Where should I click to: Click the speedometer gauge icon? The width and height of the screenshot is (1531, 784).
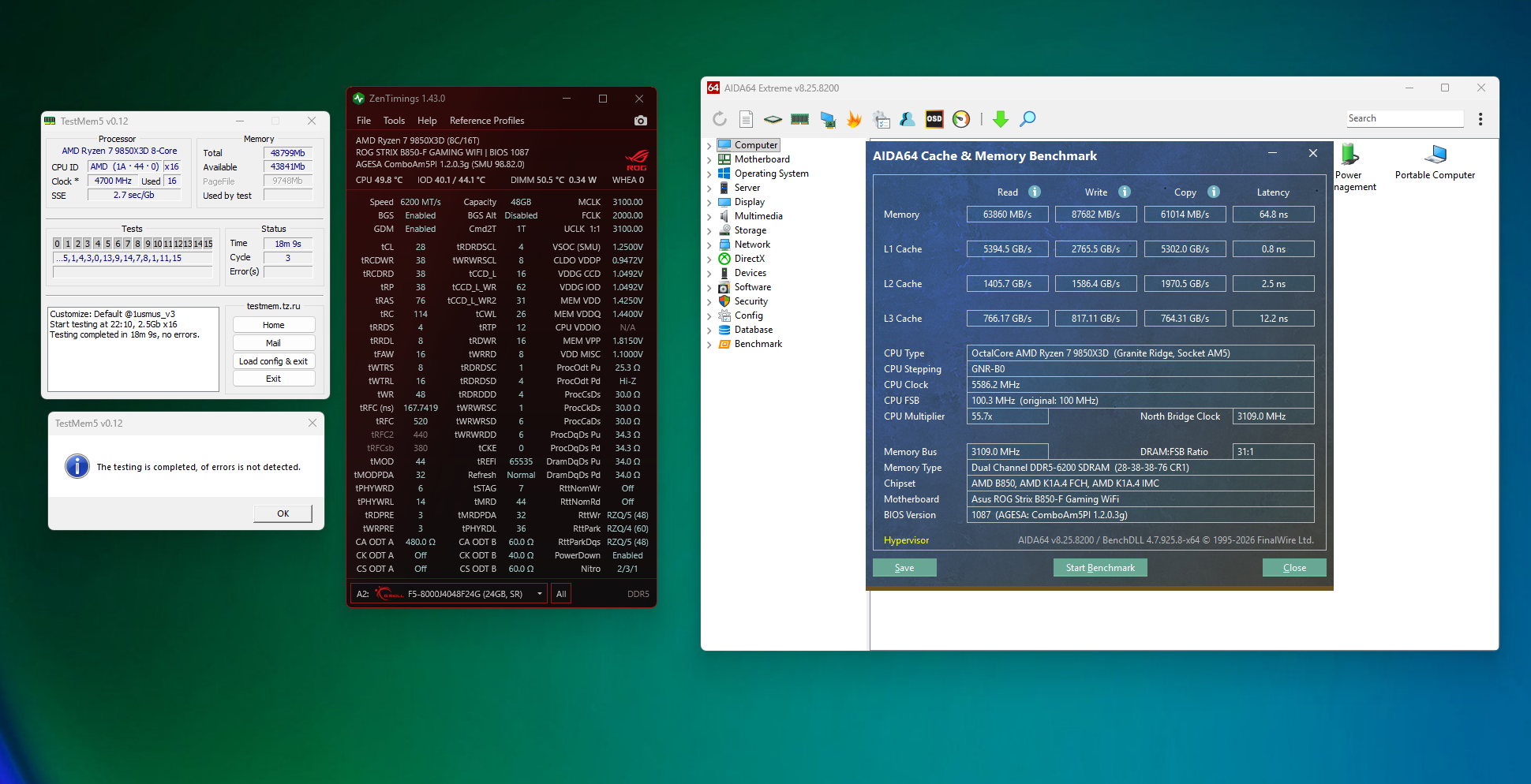(961, 119)
